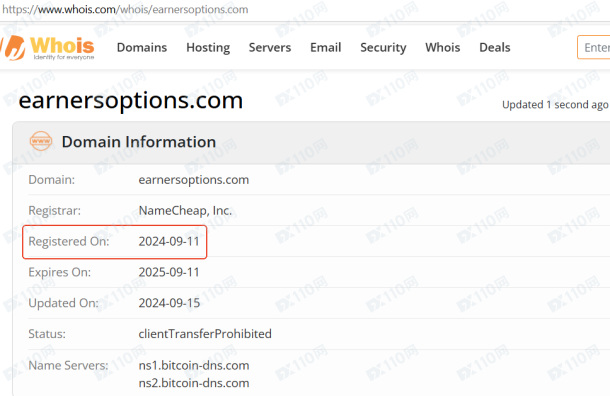This screenshot has height=396, width=610.
Task: Open the Whois menu item
Action: pyautogui.click(x=443, y=47)
